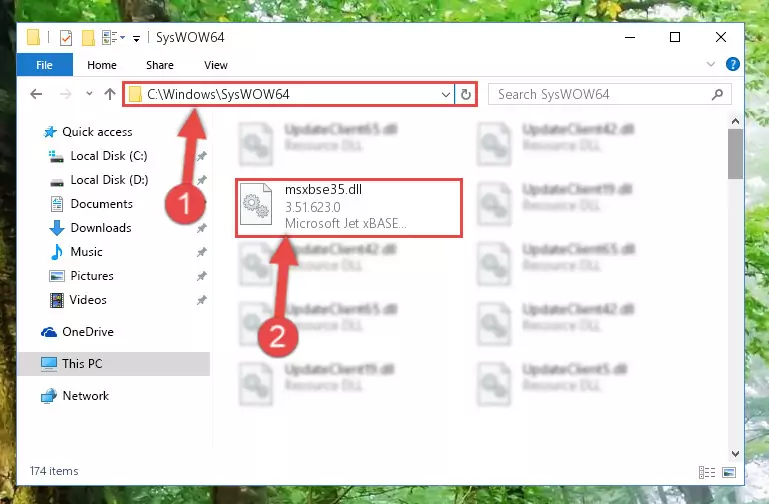Open Pictures in the navigation pane
Viewport: 769px width, 504px height.
[x=92, y=276]
